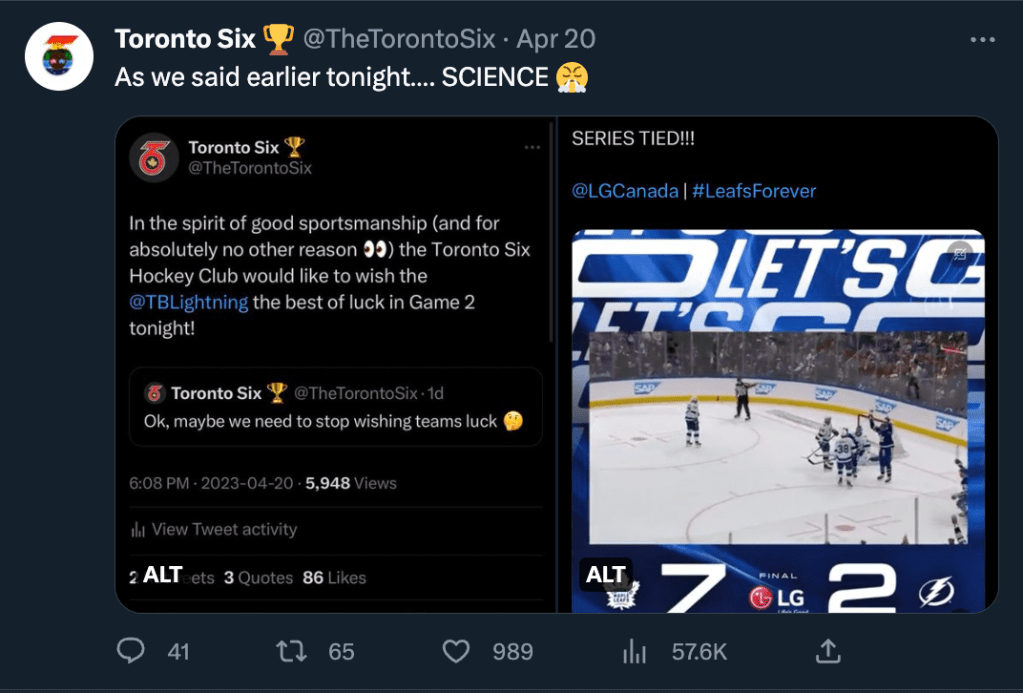View tweet analytics bar chart icon
Image resolution: width=1023 pixels, height=693 pixels.
[634, 651]
